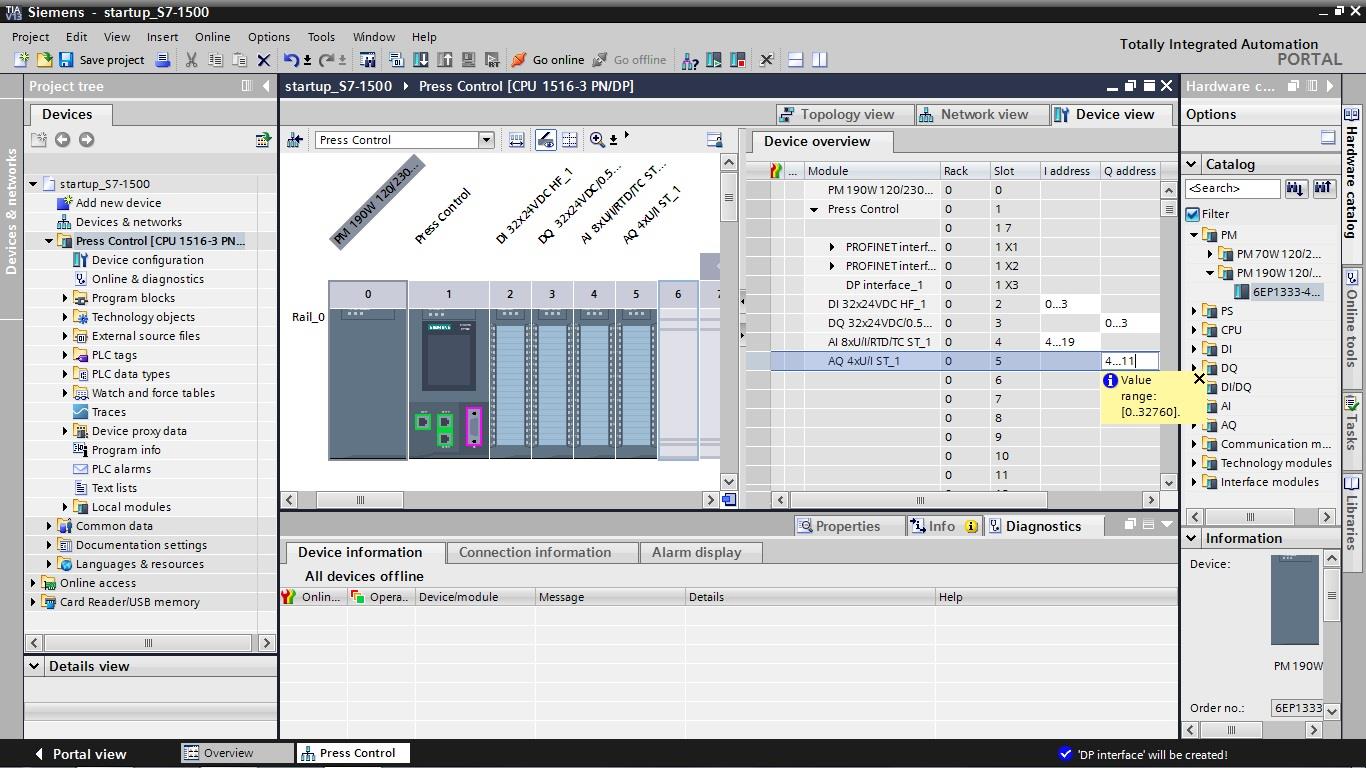Close the Value range tooltip
This screenshot has width=1366, height=768.
(x=1199, y=379)
